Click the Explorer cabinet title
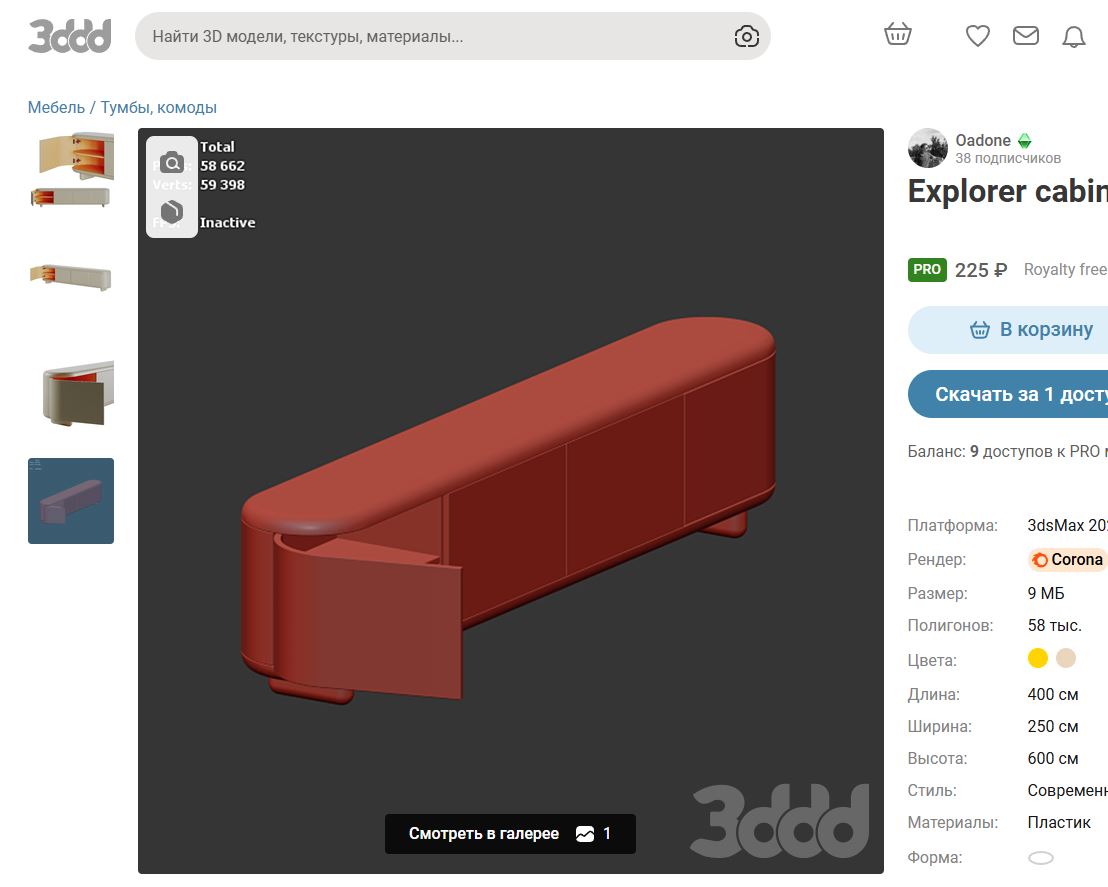 1008,191
